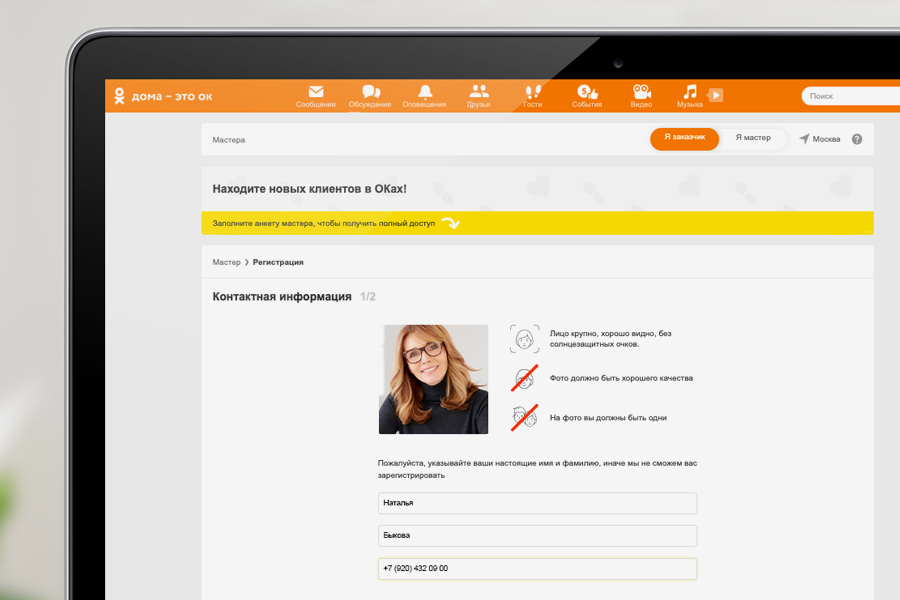This screenshot has height=600, width=900.
Task: Open Оповещения bell icon
Action: [425, 91]
